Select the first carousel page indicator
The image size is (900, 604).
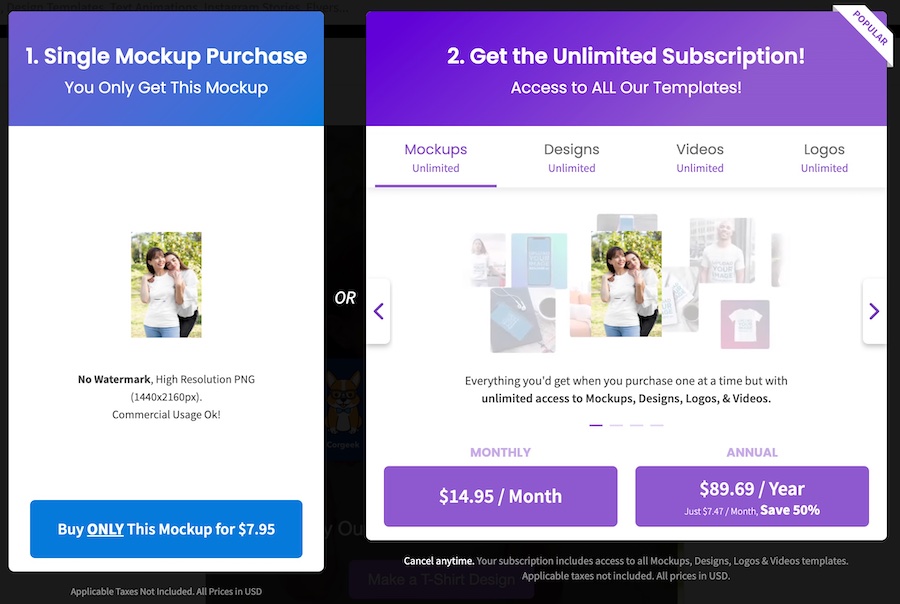pyautogui.click(x=596, y=425)
